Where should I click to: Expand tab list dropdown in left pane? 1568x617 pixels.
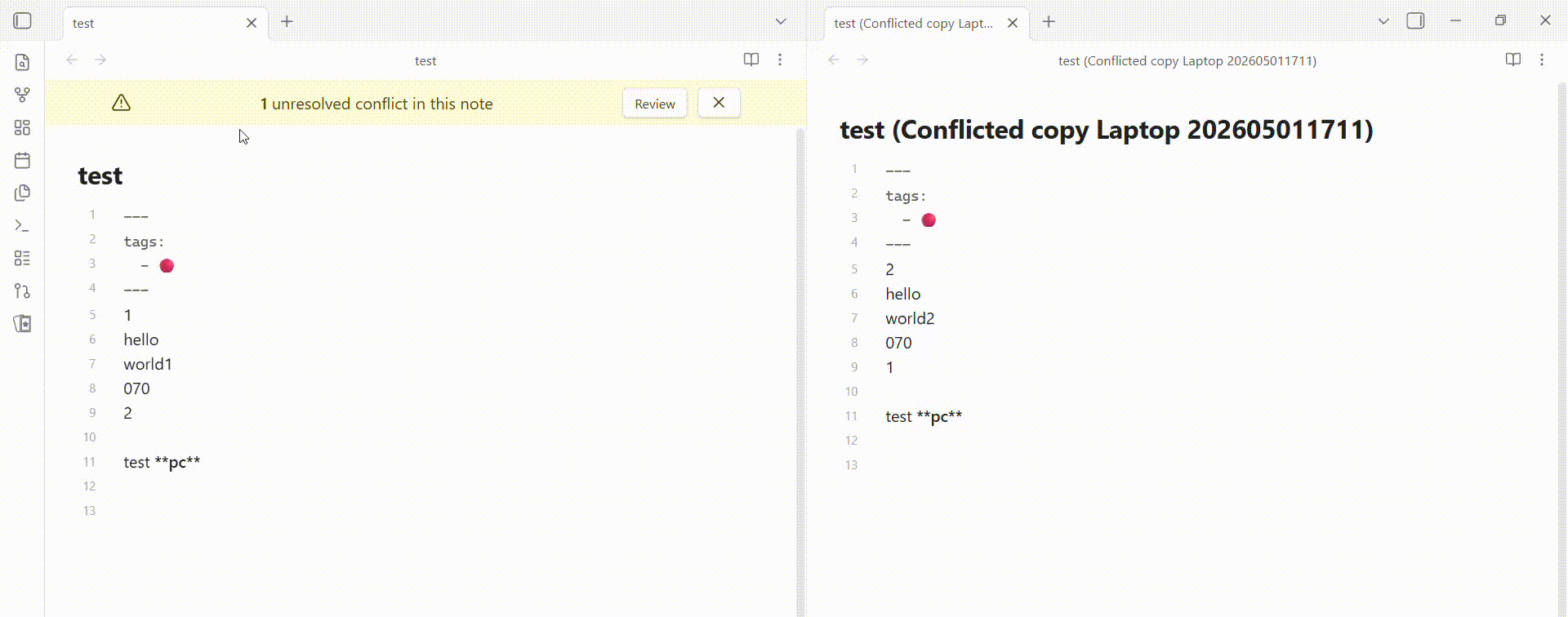point(781,22)
